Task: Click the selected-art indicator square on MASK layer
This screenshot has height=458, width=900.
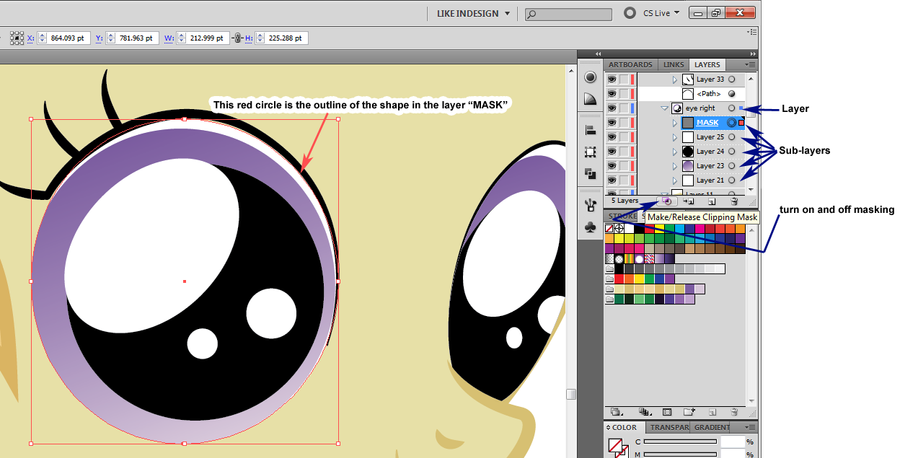Action: pos(742,123)
